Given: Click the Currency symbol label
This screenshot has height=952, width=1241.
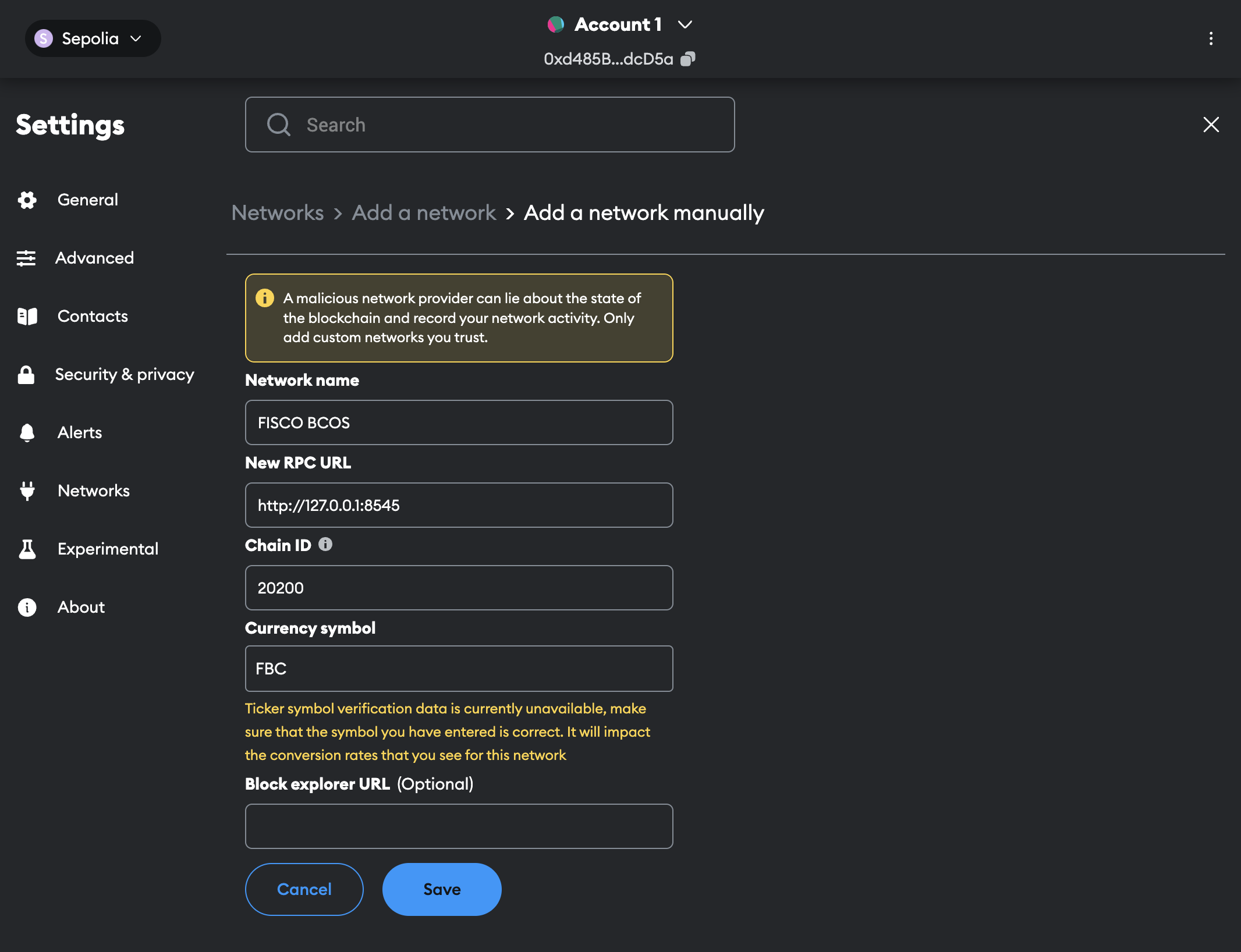Looking at the screenshot, I should click(x=310, y=628).
